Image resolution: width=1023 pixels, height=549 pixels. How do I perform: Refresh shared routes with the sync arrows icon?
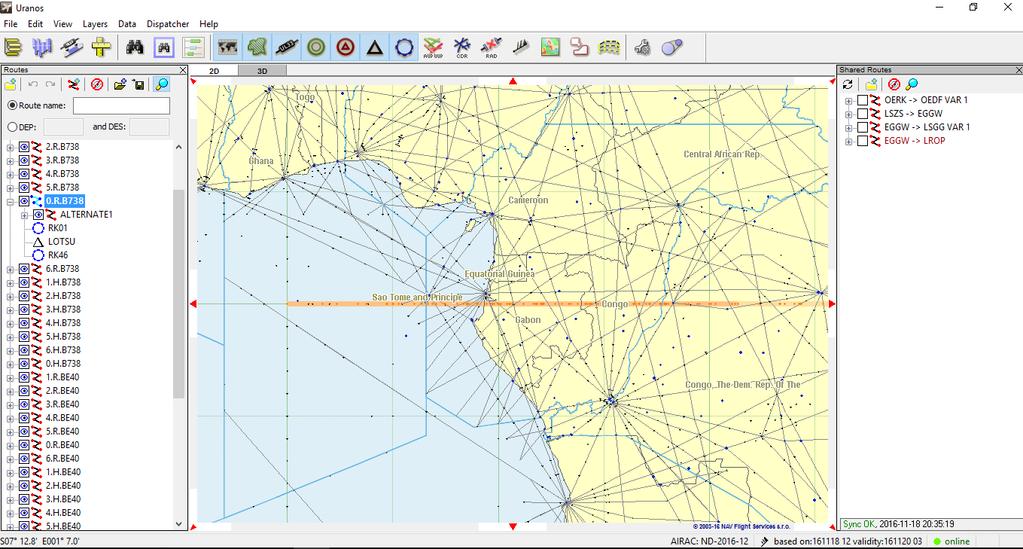847,84
